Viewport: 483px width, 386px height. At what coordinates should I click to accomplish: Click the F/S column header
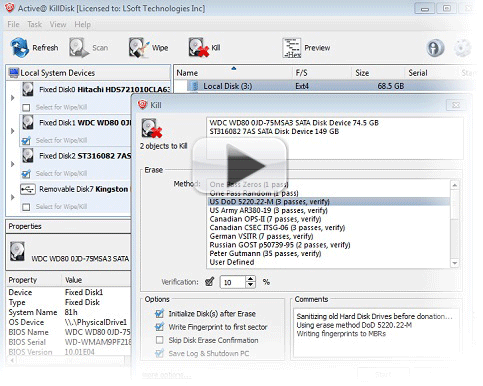point(301,73)
